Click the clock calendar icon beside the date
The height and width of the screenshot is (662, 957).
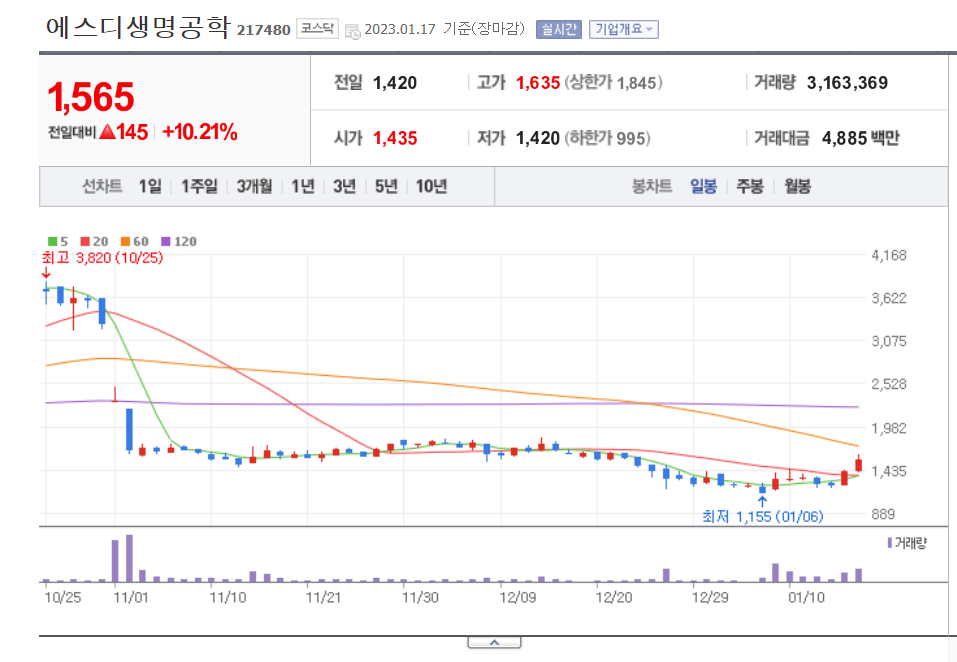(353, 32)
